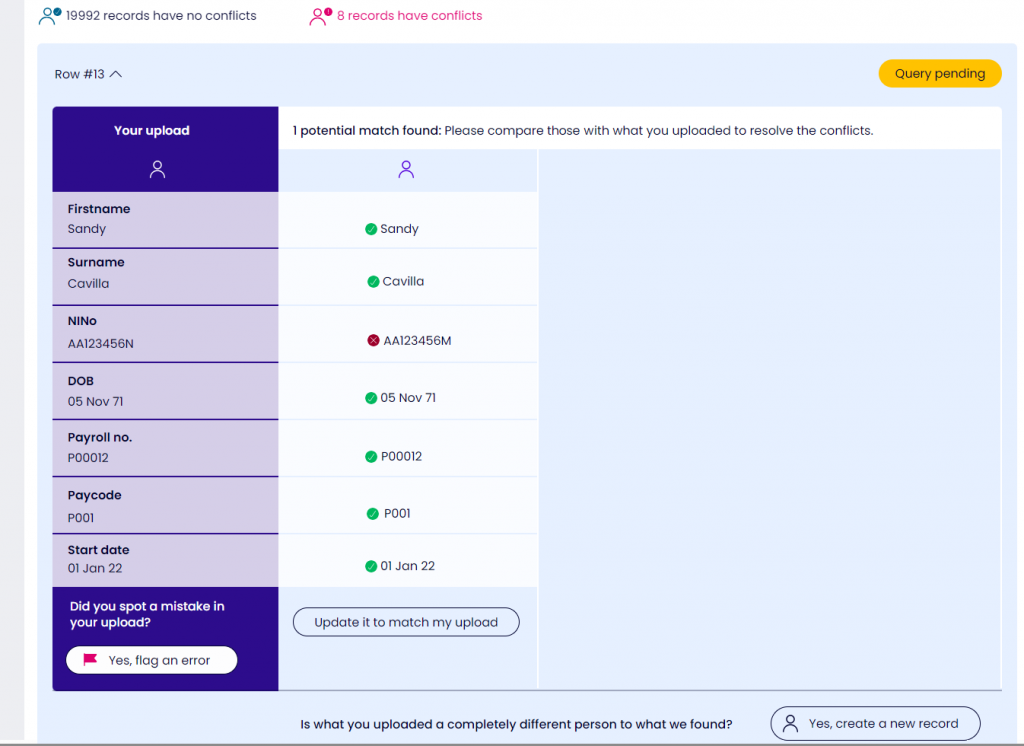The height and width of the screenshot is (746, 1024).
Task: Click green check icon beside P001
Action: [x=374, y=514]
